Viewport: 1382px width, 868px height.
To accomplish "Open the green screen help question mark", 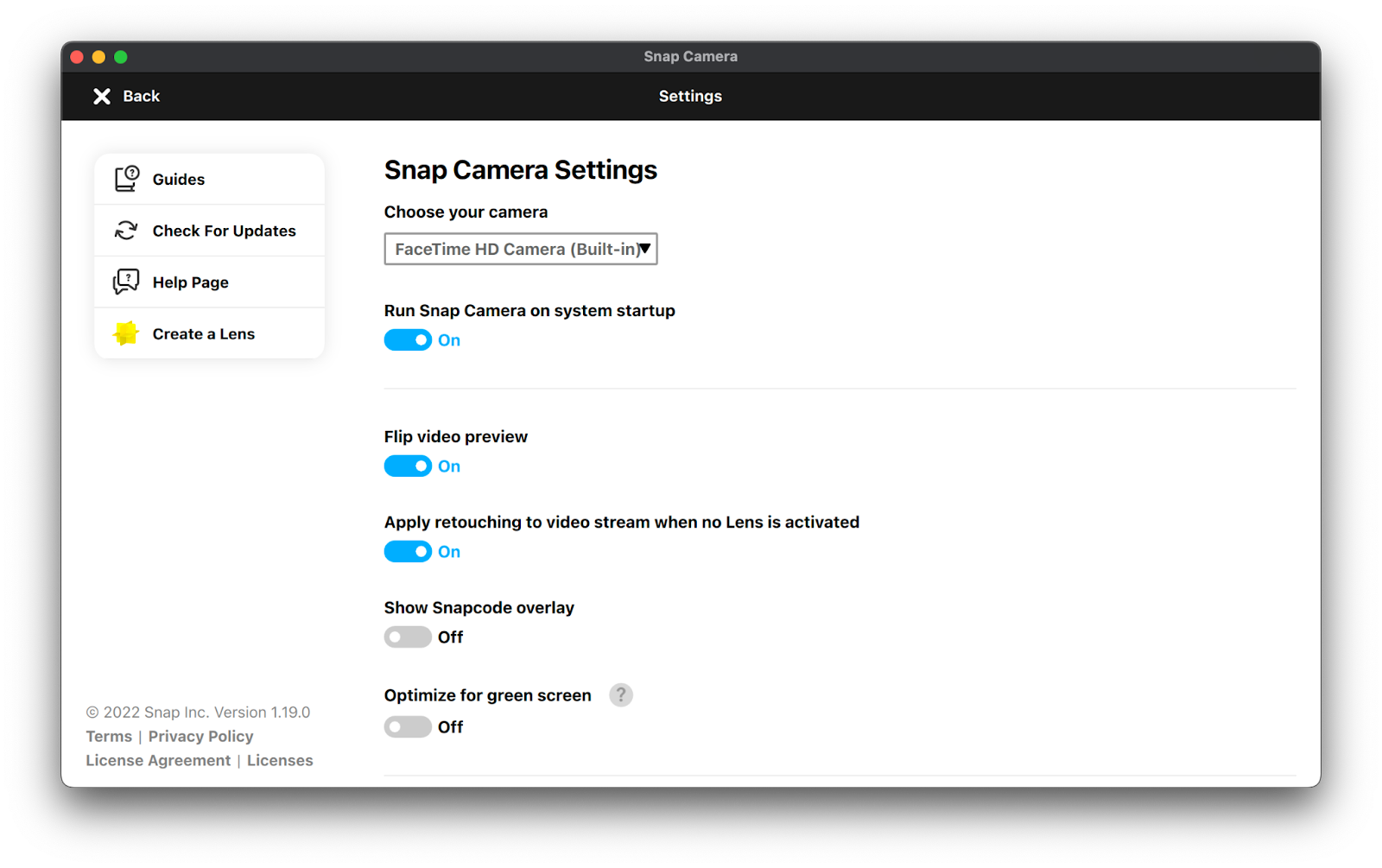I will (620, 695).
